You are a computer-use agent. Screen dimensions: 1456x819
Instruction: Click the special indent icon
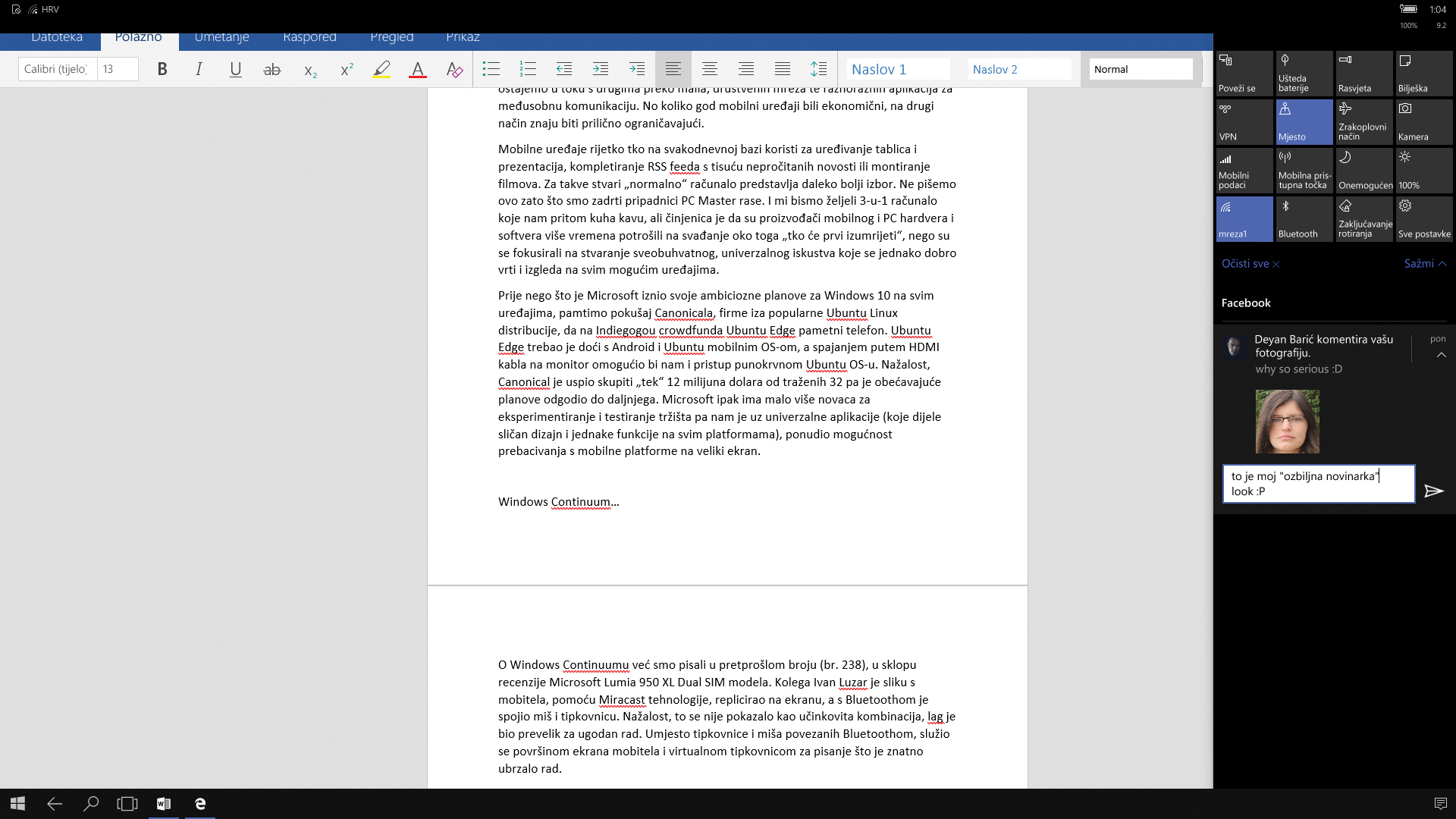click(636, 69)
